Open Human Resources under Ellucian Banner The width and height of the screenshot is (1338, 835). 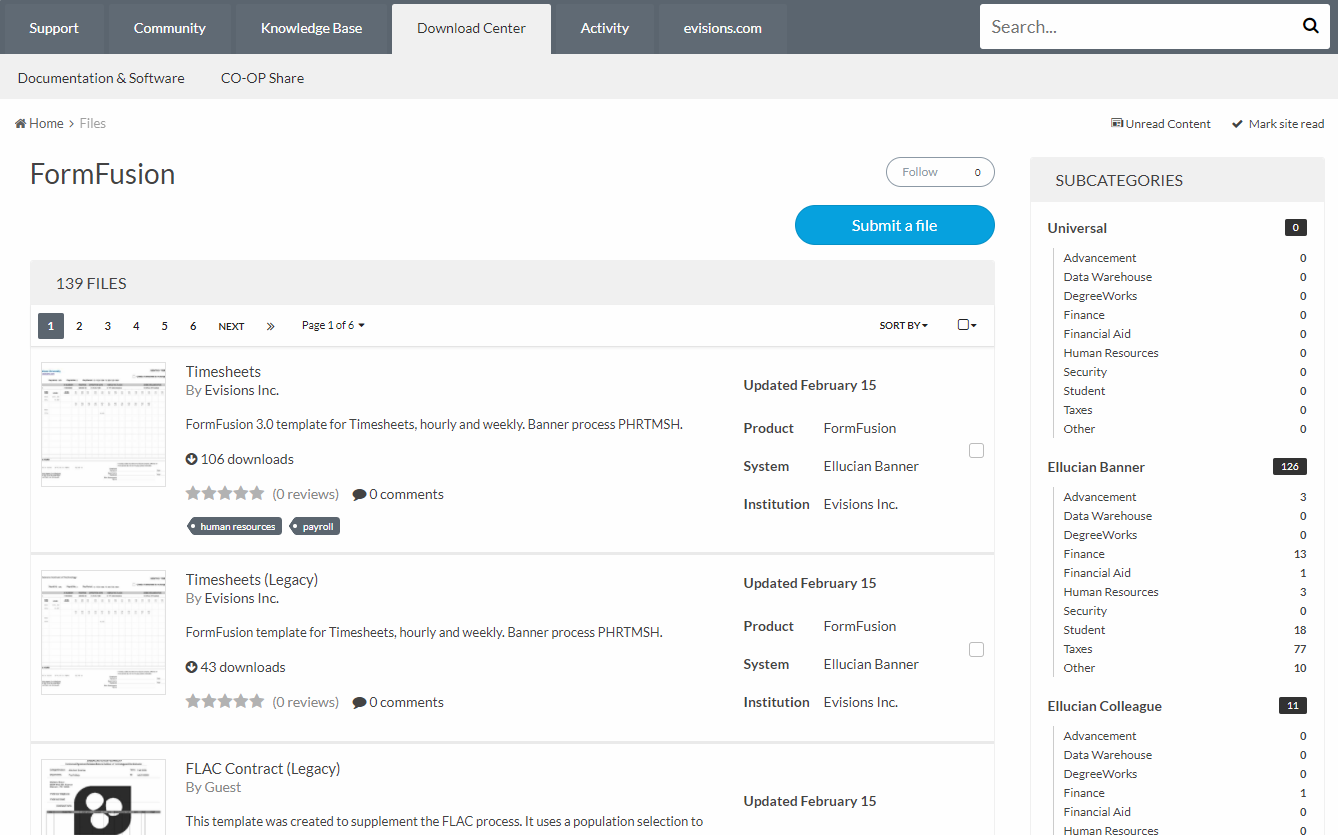[1111, 592]
